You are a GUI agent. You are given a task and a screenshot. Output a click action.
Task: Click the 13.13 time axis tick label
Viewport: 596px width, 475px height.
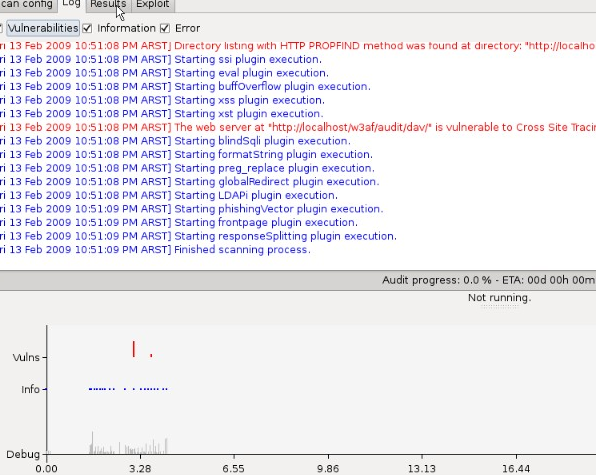tap(422, 469)
